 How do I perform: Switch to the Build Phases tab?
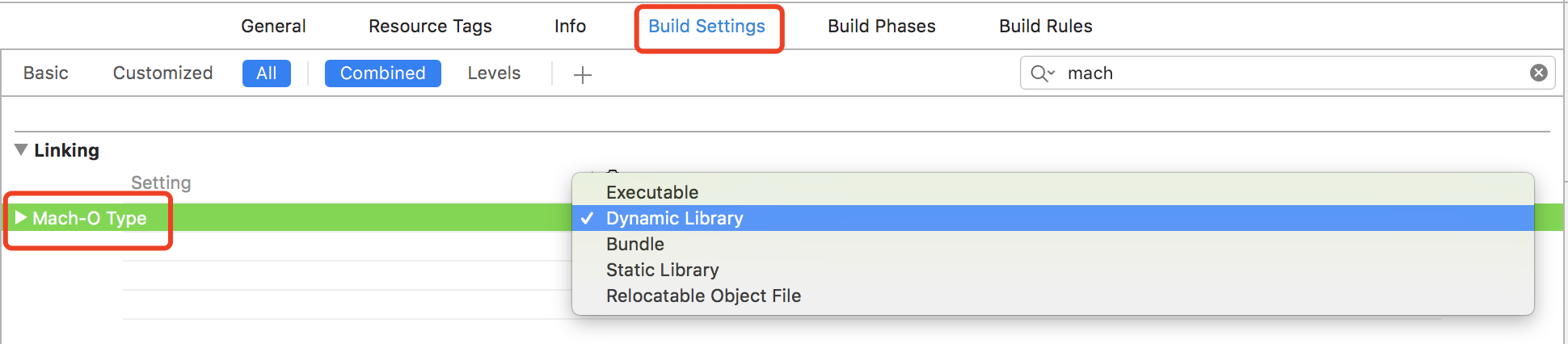[x=882, y=26]
